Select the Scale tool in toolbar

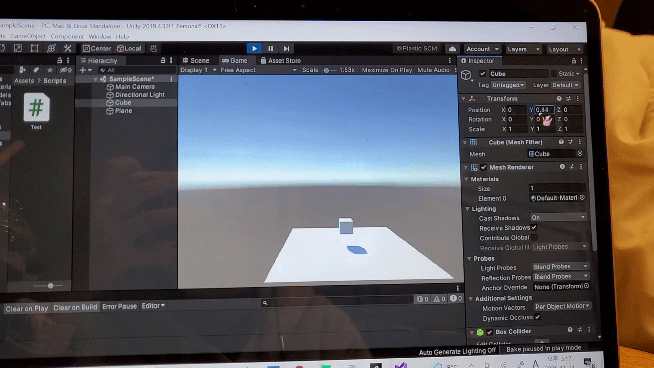click(18, 48)
